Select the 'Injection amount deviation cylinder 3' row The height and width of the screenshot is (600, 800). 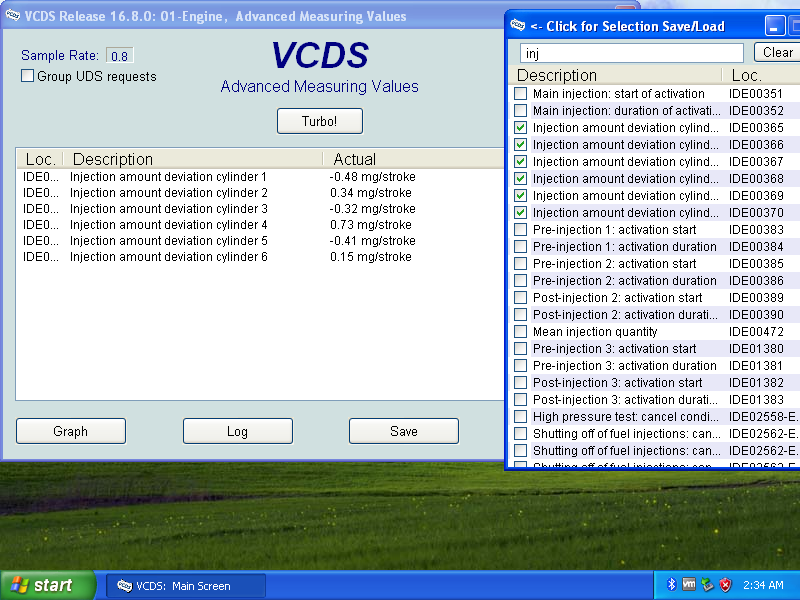[x=260, y=209]
